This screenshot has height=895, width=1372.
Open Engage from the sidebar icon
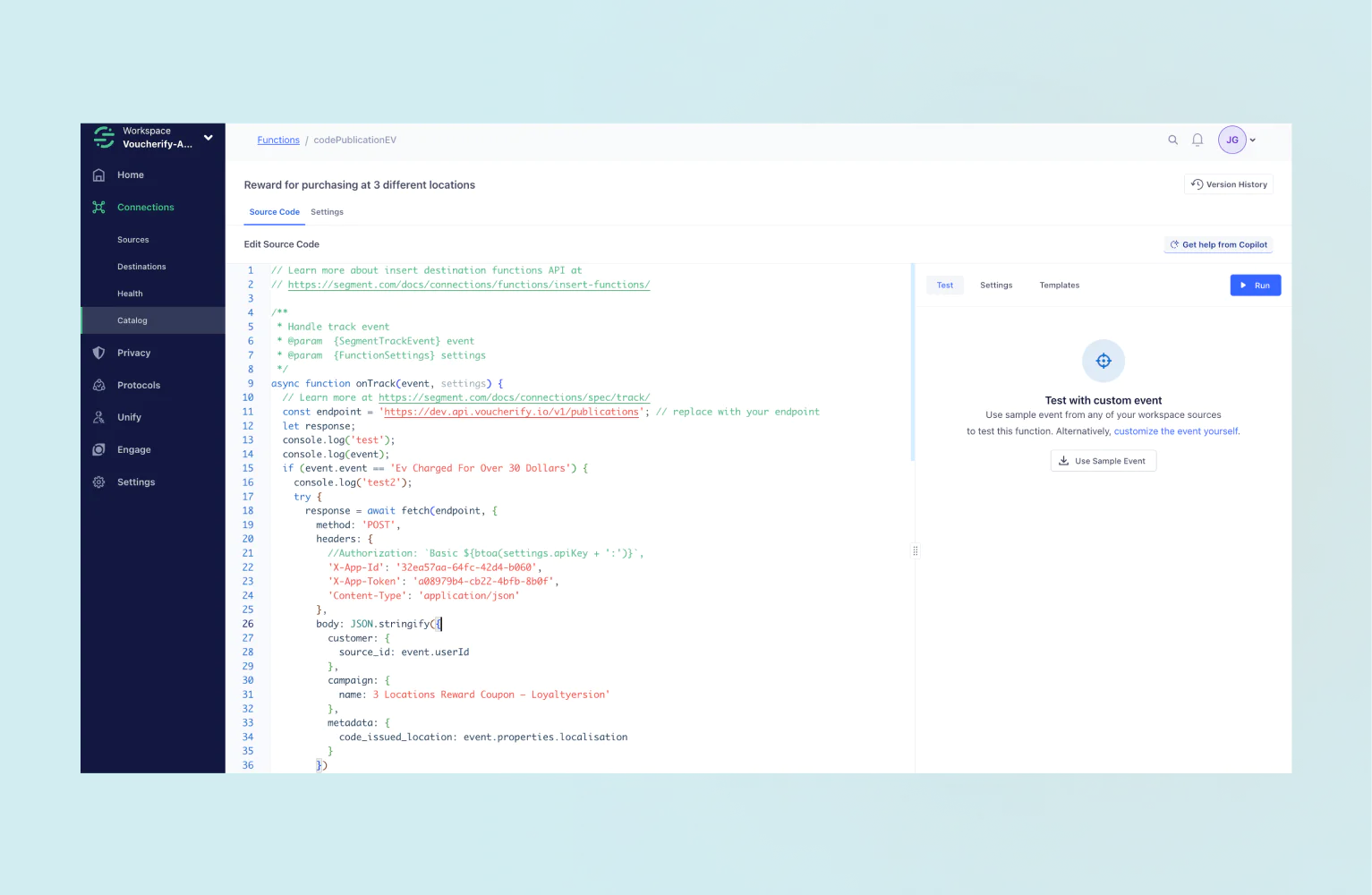tap(99, 449)
